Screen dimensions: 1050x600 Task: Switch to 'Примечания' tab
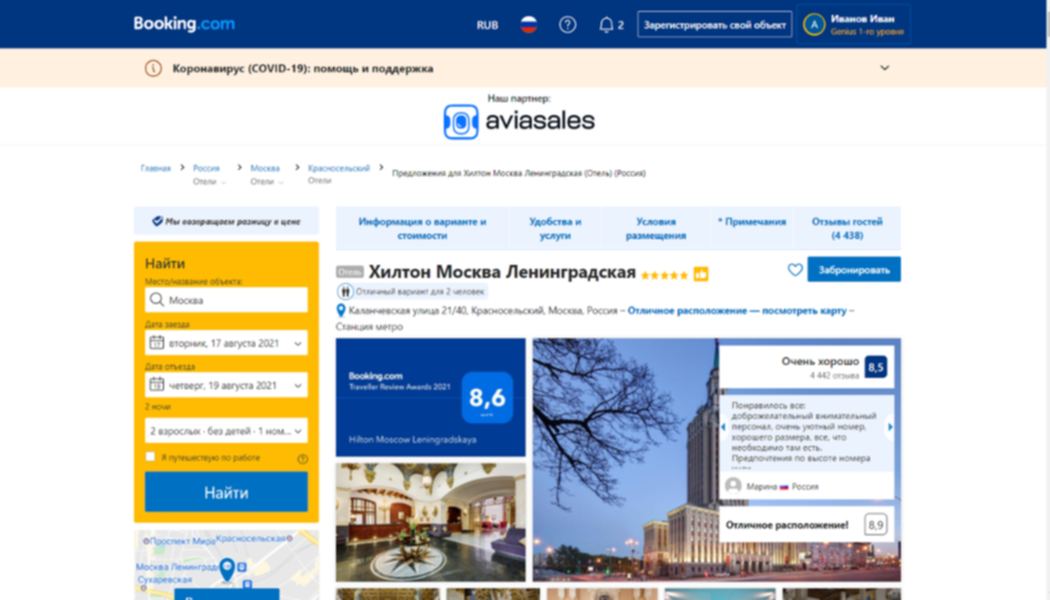(751, 222)
